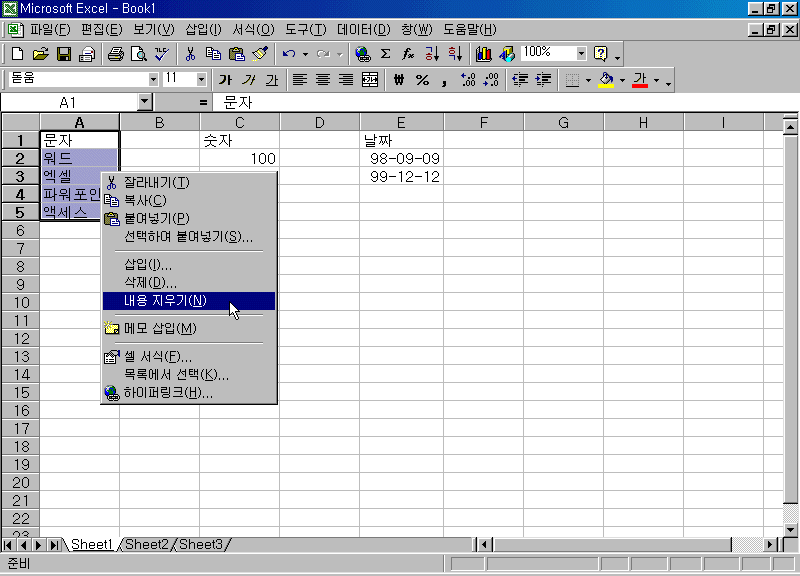Click the Increase Indent icon
The height and width of the screenshot is (576, 800).
(x=543, y=80)
